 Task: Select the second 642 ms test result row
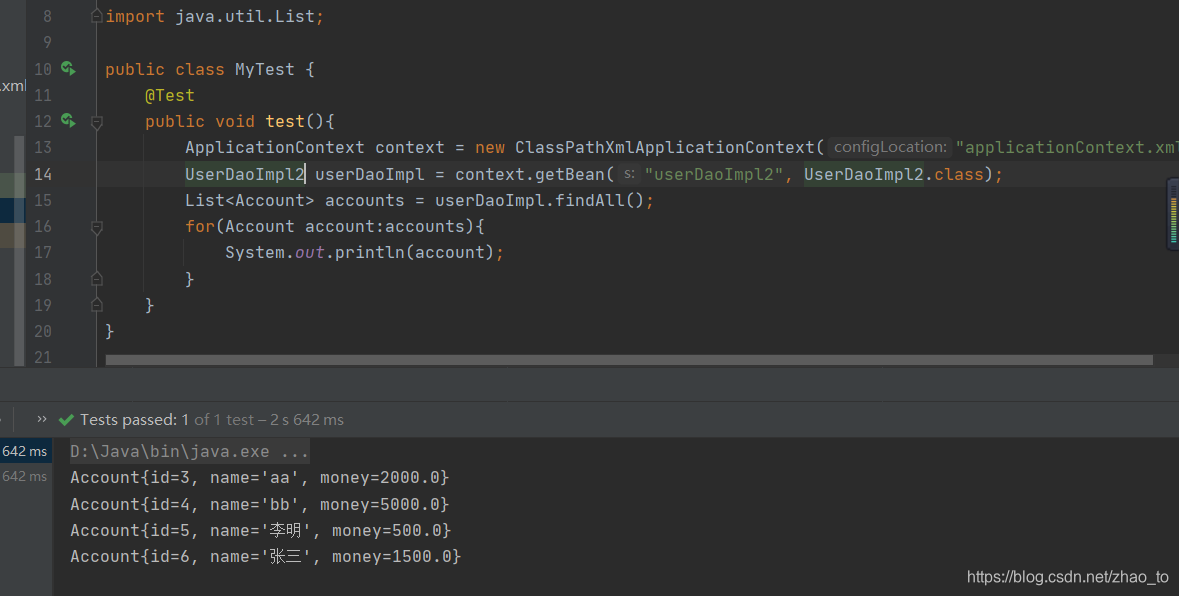click(25, 476)
